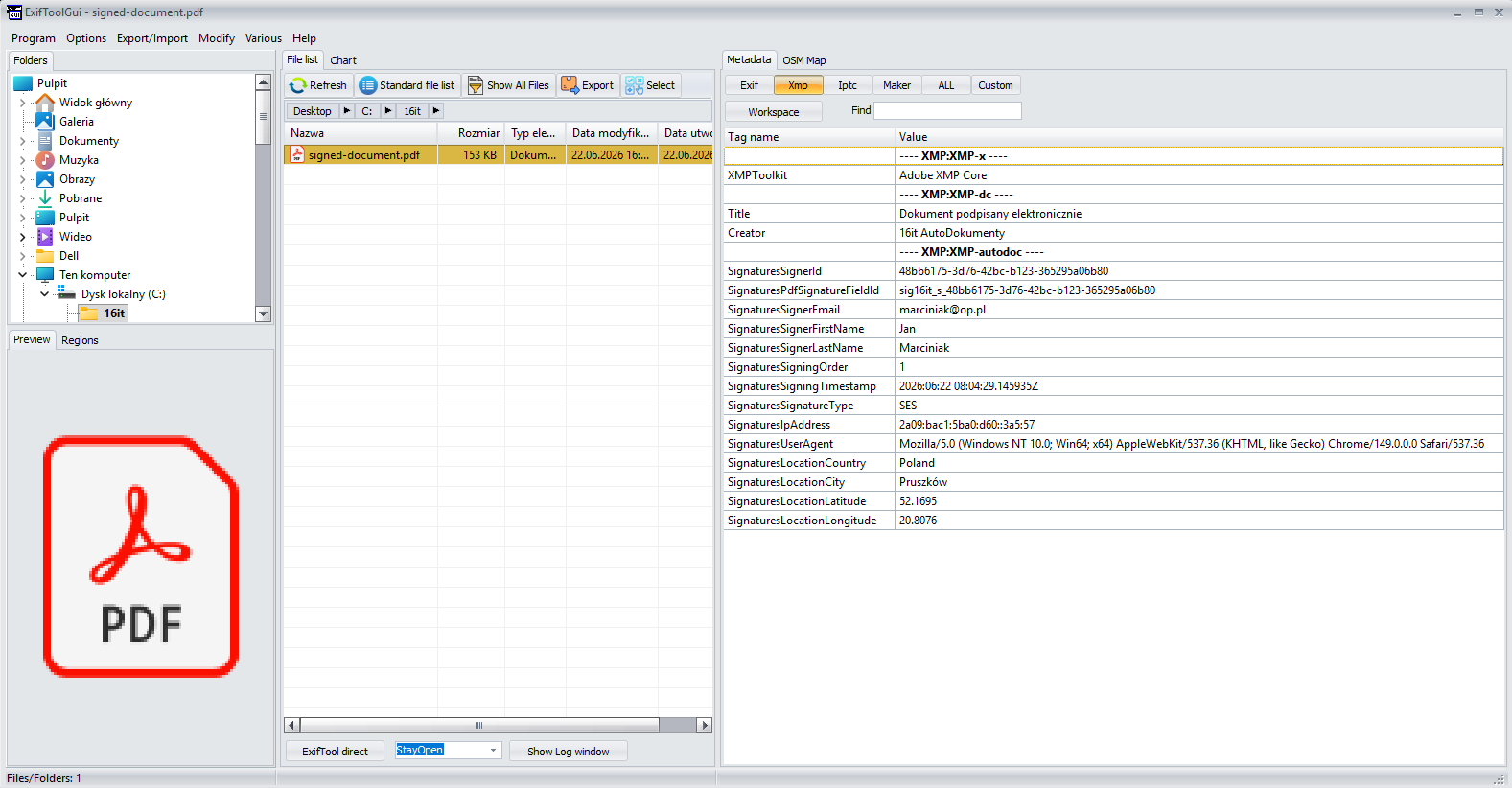Viewport: 1512px width, 788px height.
Task: Click the Desktop breadcrumb button
Action: pos(313,111)
